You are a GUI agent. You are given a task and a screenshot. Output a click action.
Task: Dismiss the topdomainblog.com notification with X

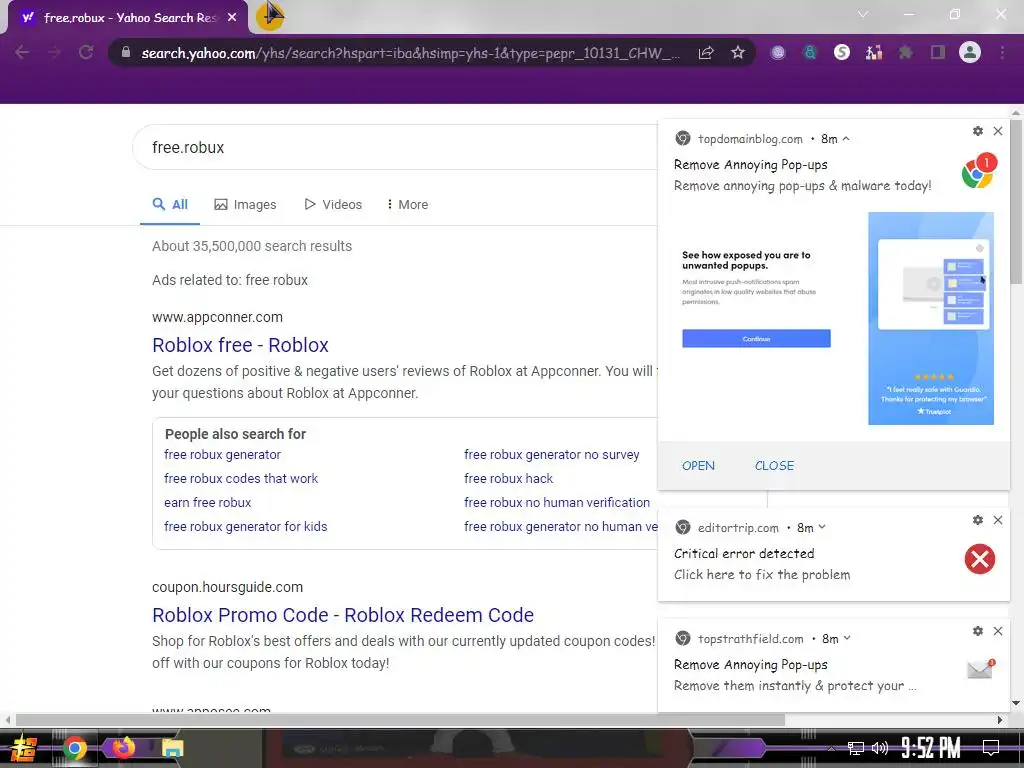(998, 131)
